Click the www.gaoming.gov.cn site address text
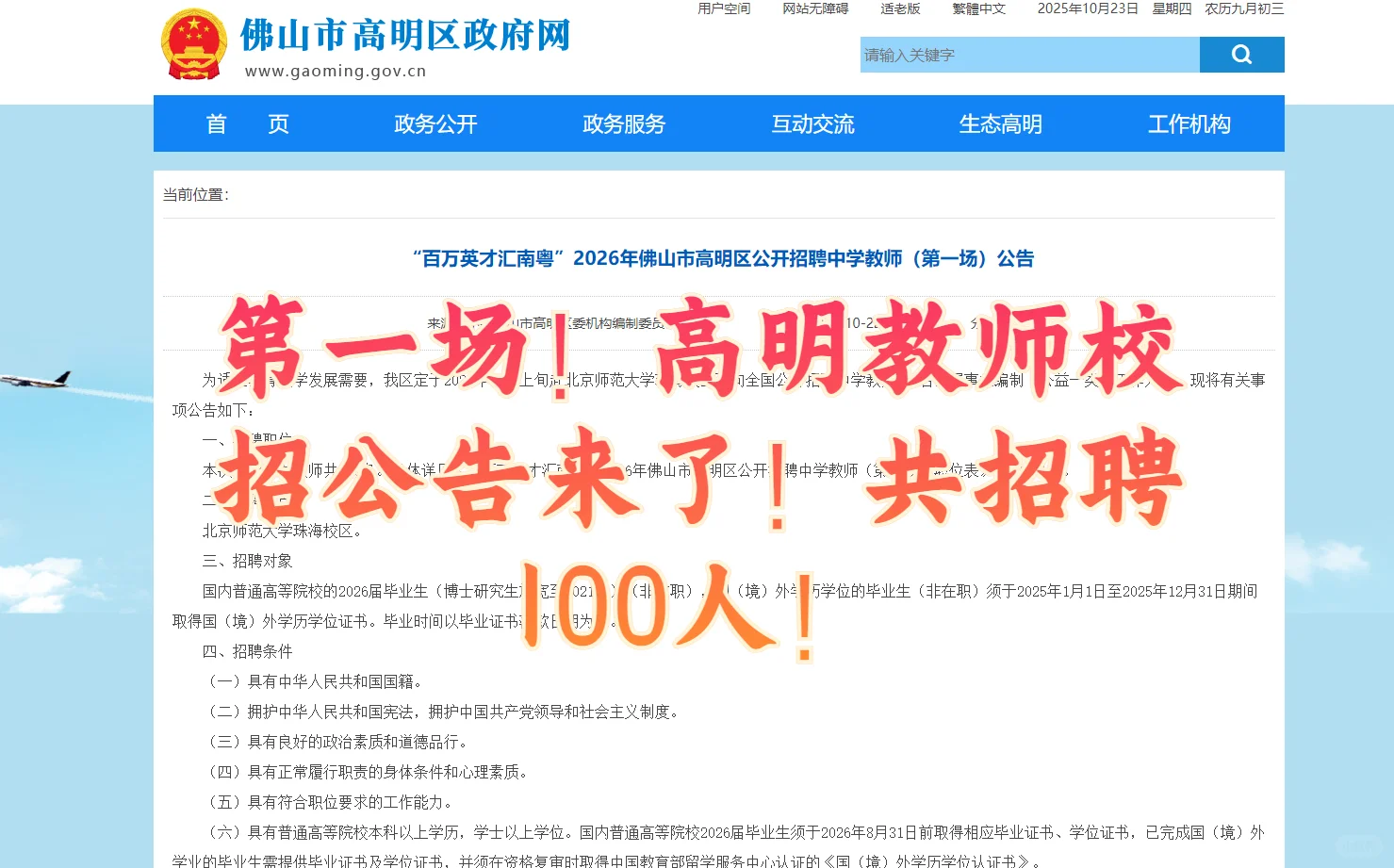1394x868 pixels. [336, 71]
